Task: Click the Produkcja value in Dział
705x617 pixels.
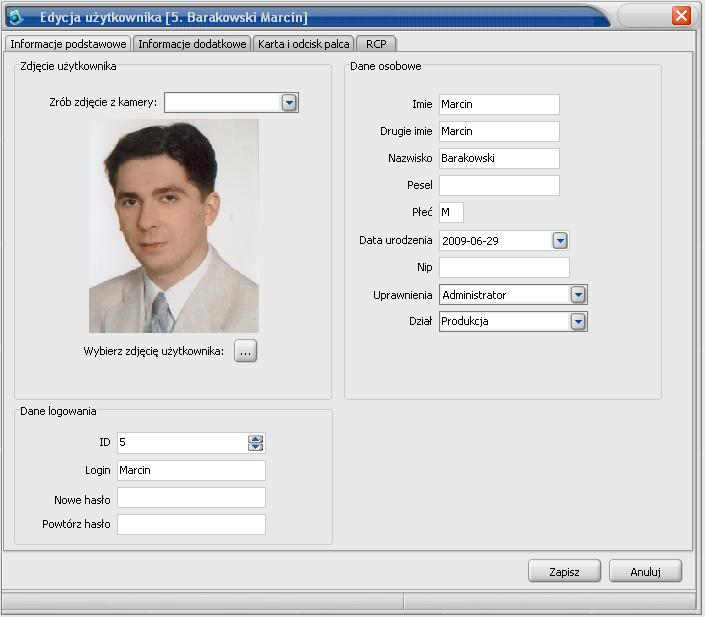Action: tap(464, 321)
